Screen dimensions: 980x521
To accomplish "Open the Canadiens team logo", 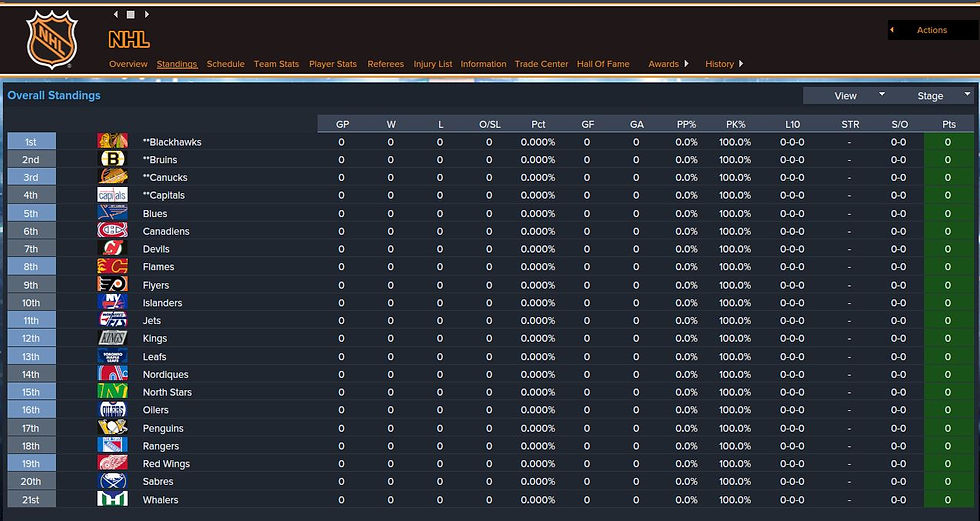I will (112, 231).
